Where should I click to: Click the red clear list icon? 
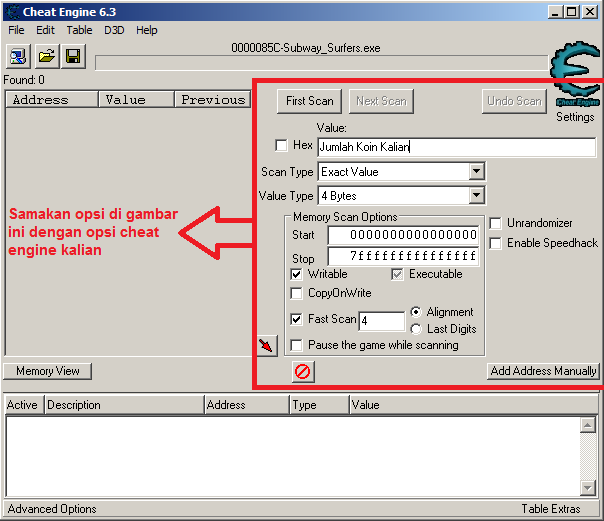tap(303, 372)
